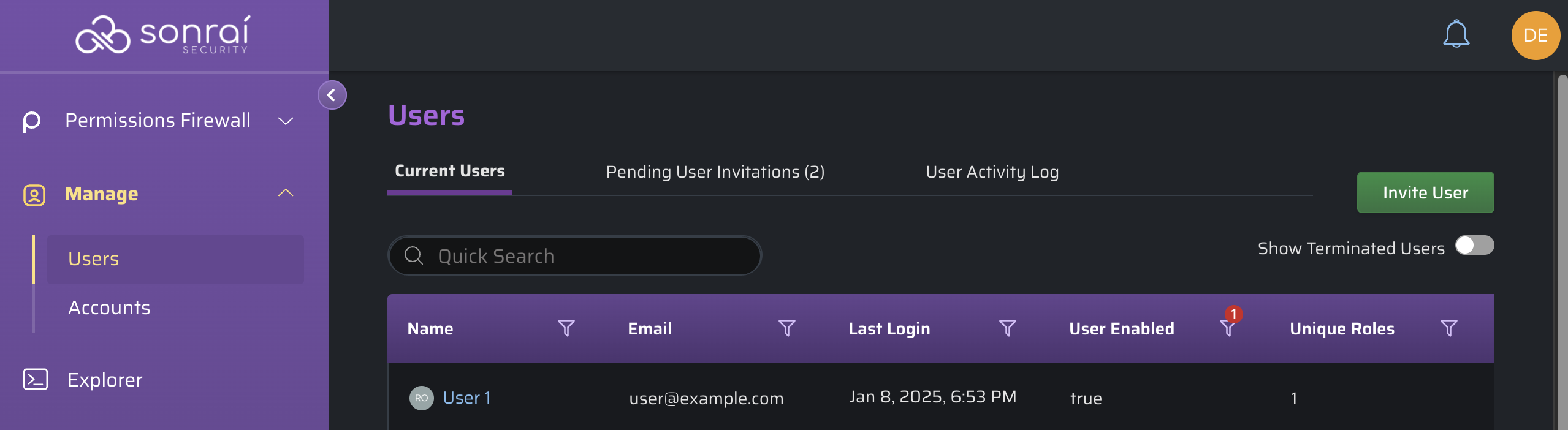Click the Explorer terminal icon
This screenshot has width=1568, height=430.
click(35, 379)
